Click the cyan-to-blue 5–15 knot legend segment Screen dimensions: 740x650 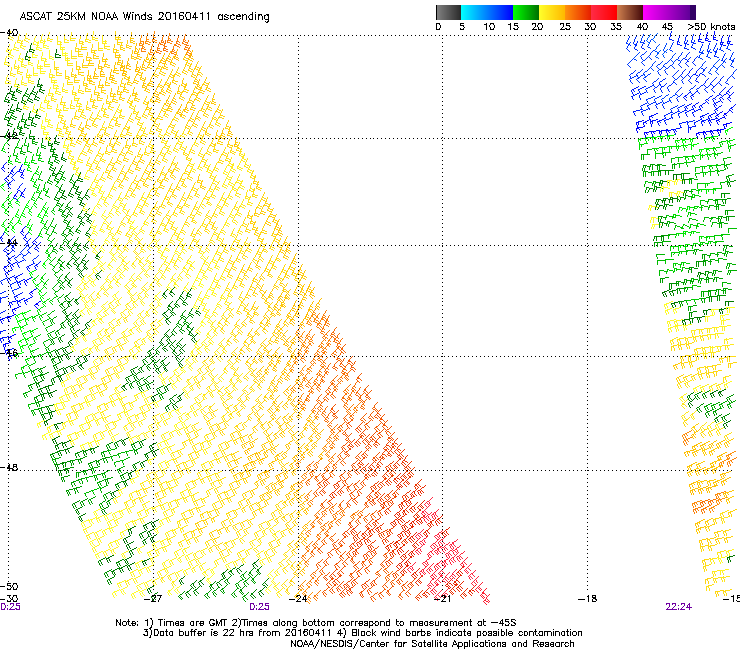(487, 12)
